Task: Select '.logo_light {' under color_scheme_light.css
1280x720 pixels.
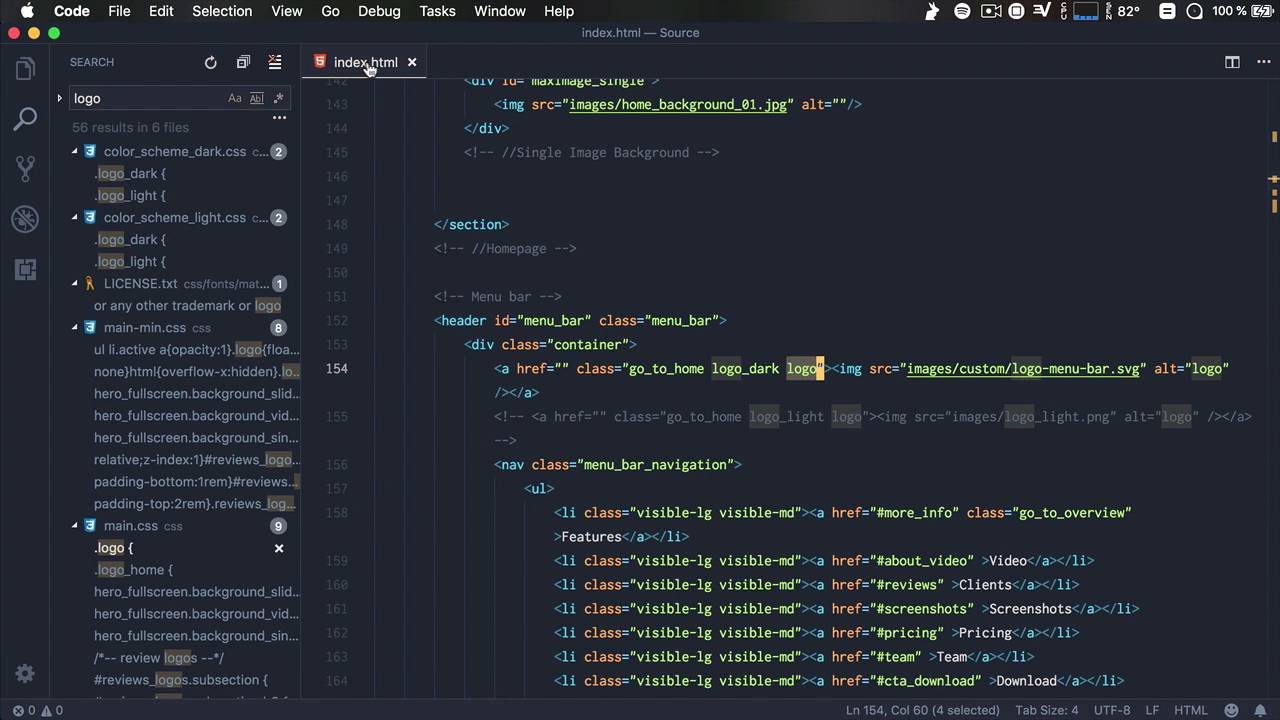Action: tap(130, 261)
